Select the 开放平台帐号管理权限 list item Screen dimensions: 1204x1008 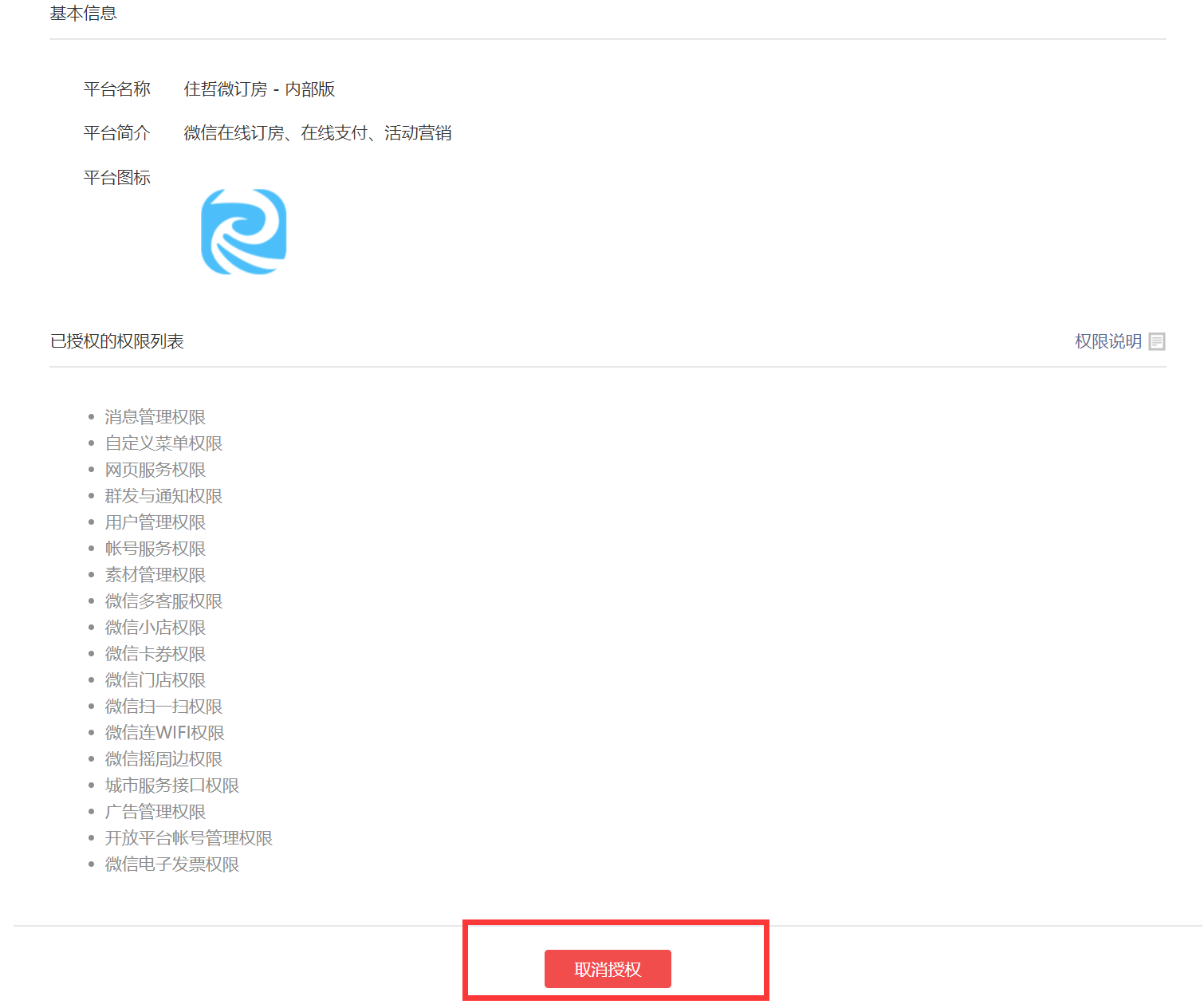click(x=189, y=838)
